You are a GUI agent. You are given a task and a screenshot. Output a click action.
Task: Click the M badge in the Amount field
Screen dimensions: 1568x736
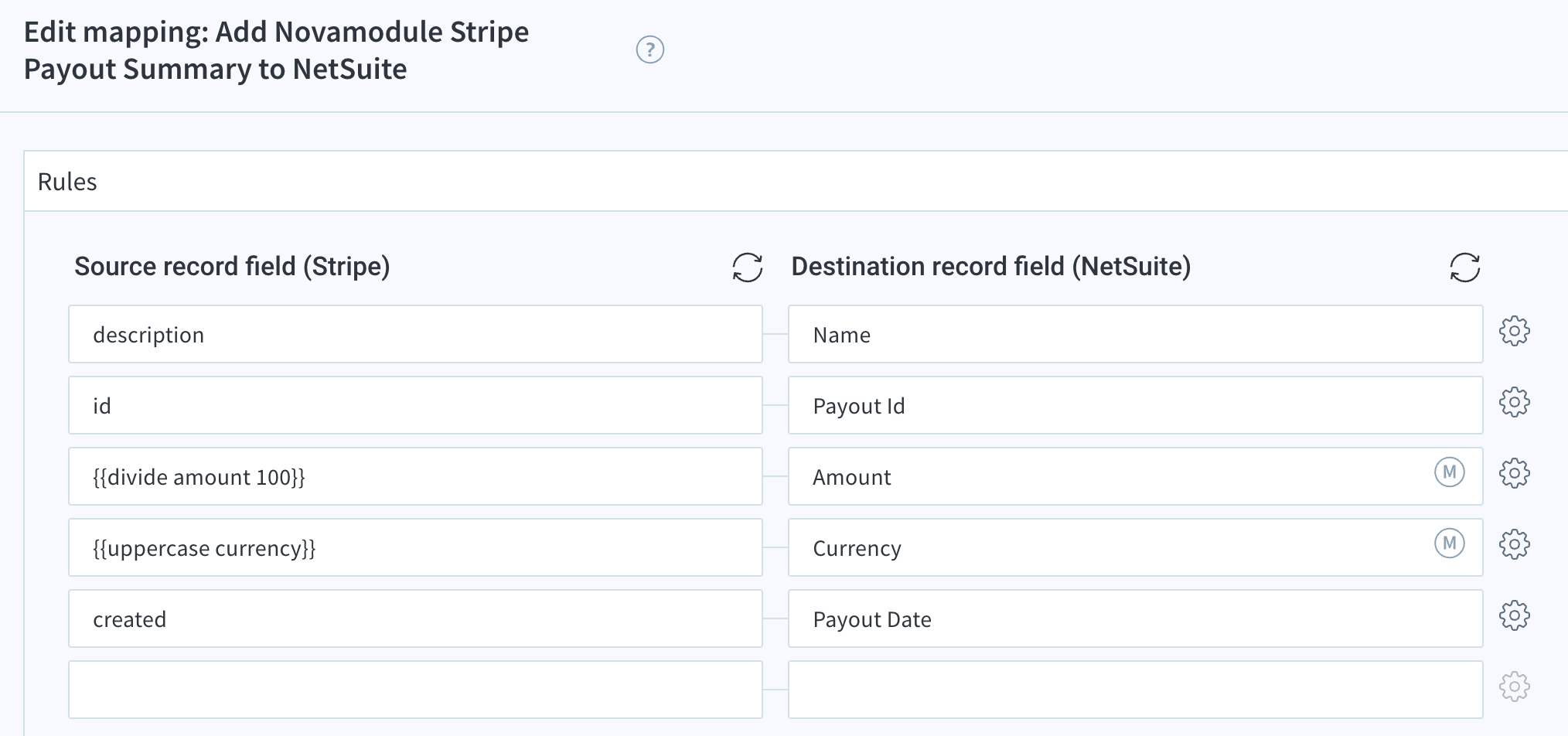(x=1450, y=472)
